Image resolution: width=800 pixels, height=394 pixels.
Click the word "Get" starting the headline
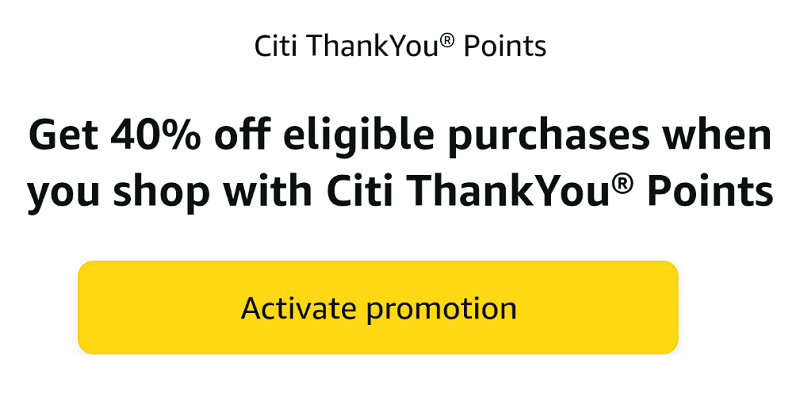point(64,136)
